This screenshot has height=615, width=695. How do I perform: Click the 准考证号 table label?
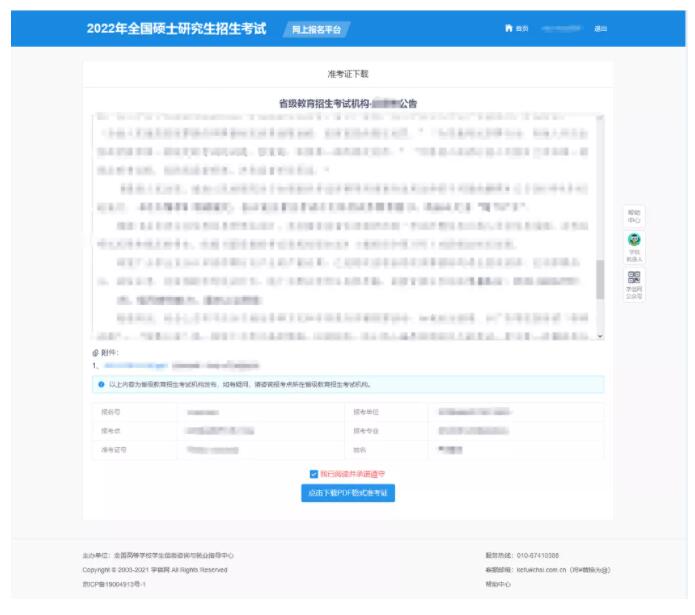[x=113, y=450]
